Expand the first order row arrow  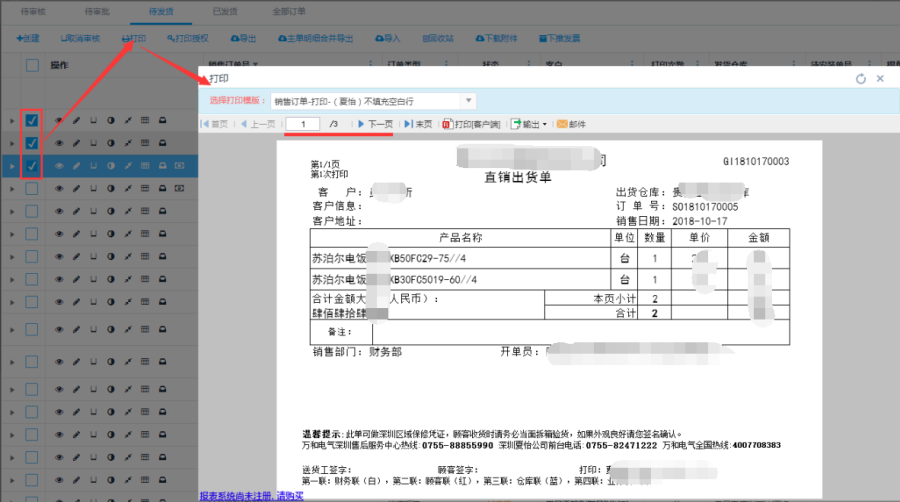tap(12, 121)
